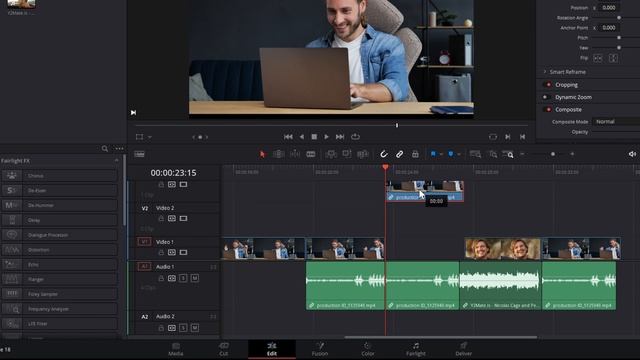Image resolution: width=640 pixels, height=360 pixels.
Task: Jump to first frame transport button
Action: [x=288, y=137]
